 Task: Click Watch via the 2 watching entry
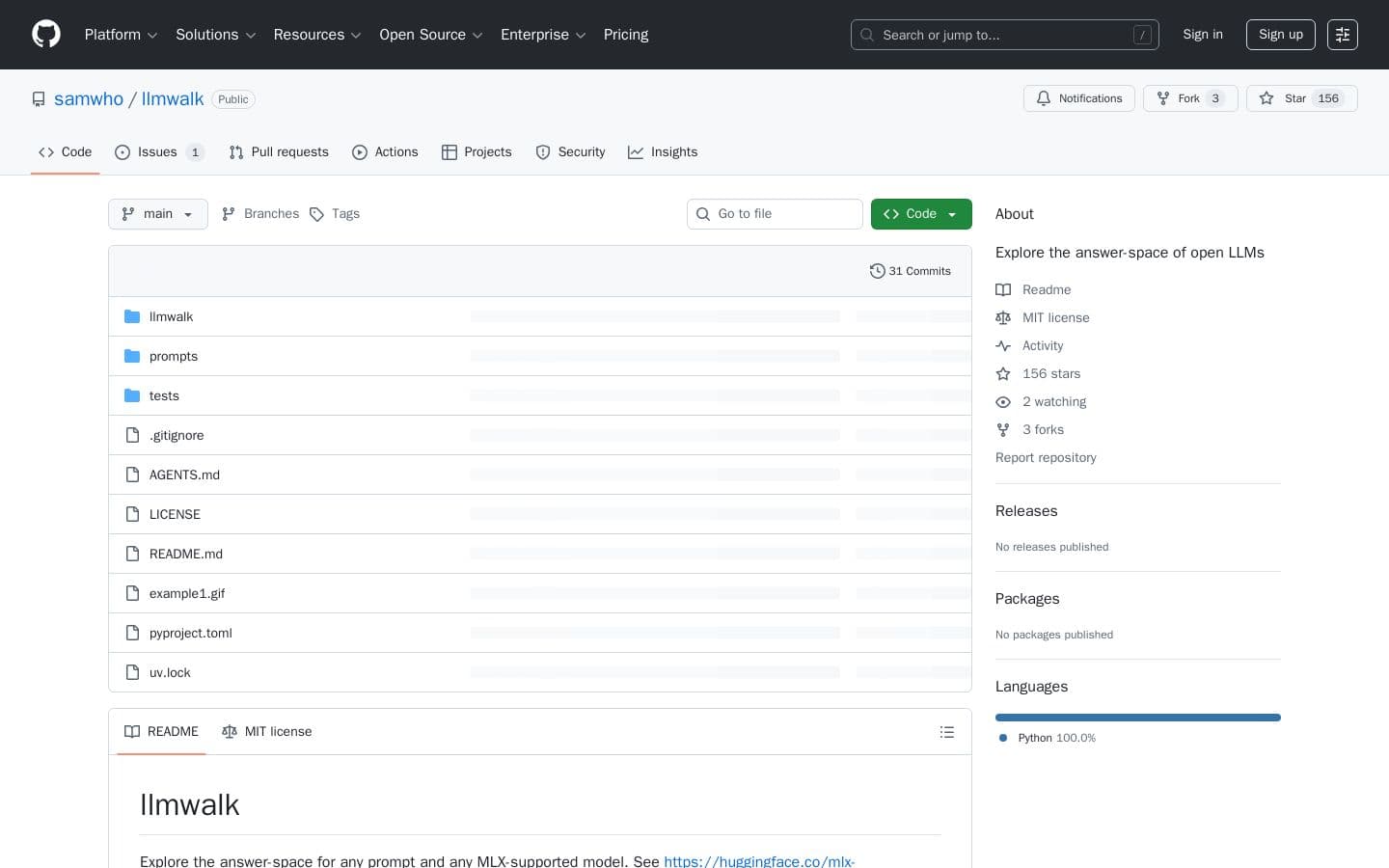point(1053,402)
